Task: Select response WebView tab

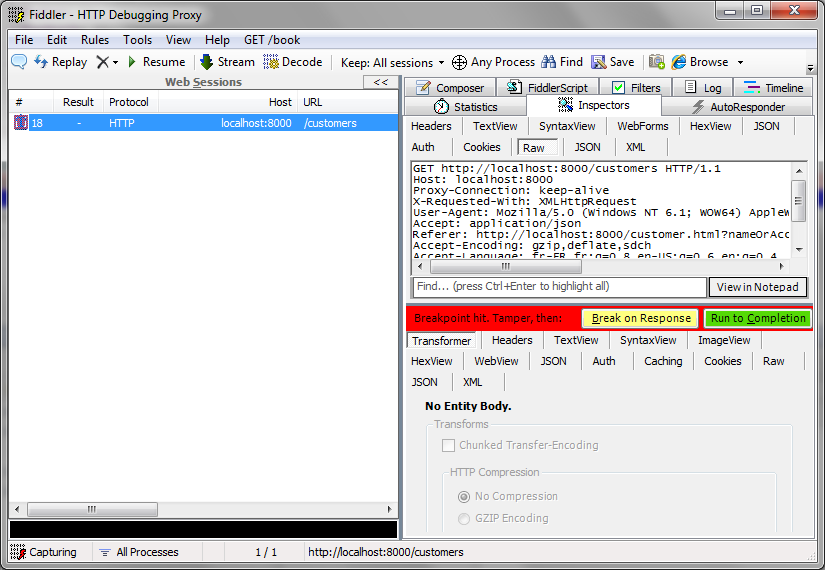Action: click(x=496, y=361)
